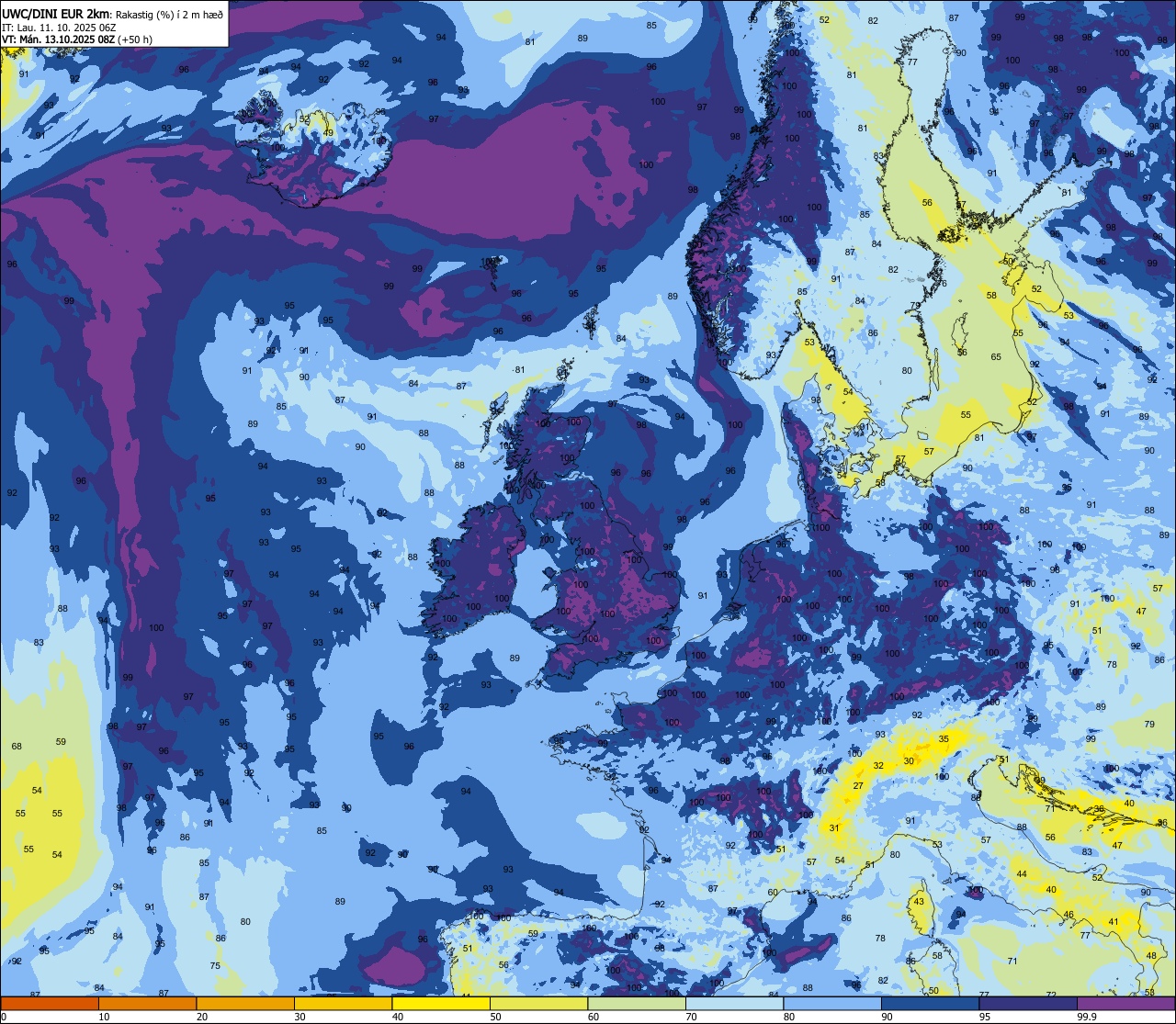Click the legend scale label '99.9'
The image size is (1176, 1024).
1087,1017
